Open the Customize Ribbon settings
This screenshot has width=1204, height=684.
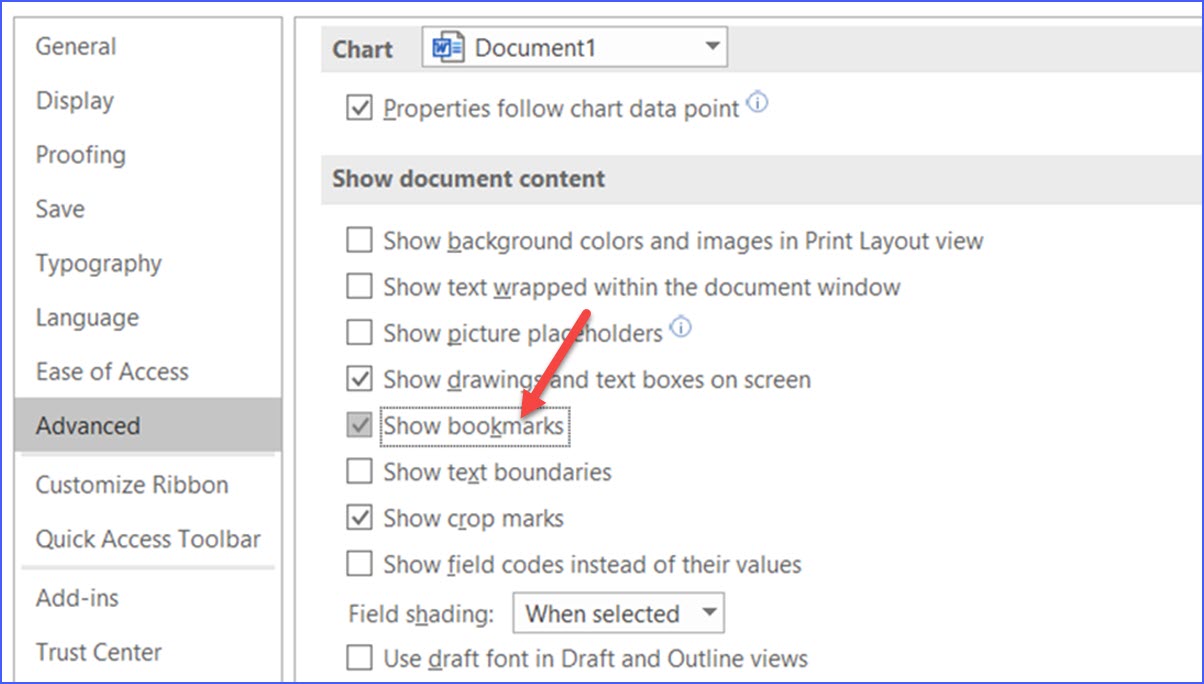pyautogui.click(x=131, y=484)
